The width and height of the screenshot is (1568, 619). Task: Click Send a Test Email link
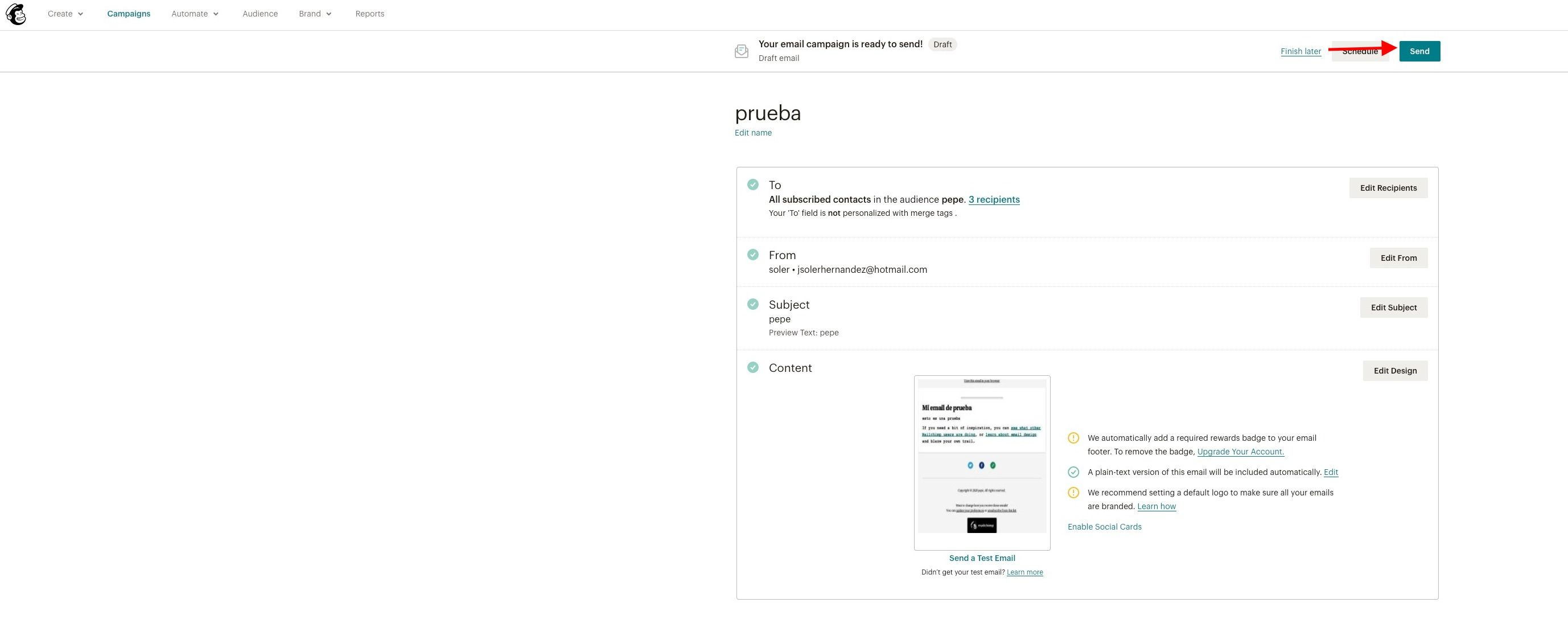(982, 558)
